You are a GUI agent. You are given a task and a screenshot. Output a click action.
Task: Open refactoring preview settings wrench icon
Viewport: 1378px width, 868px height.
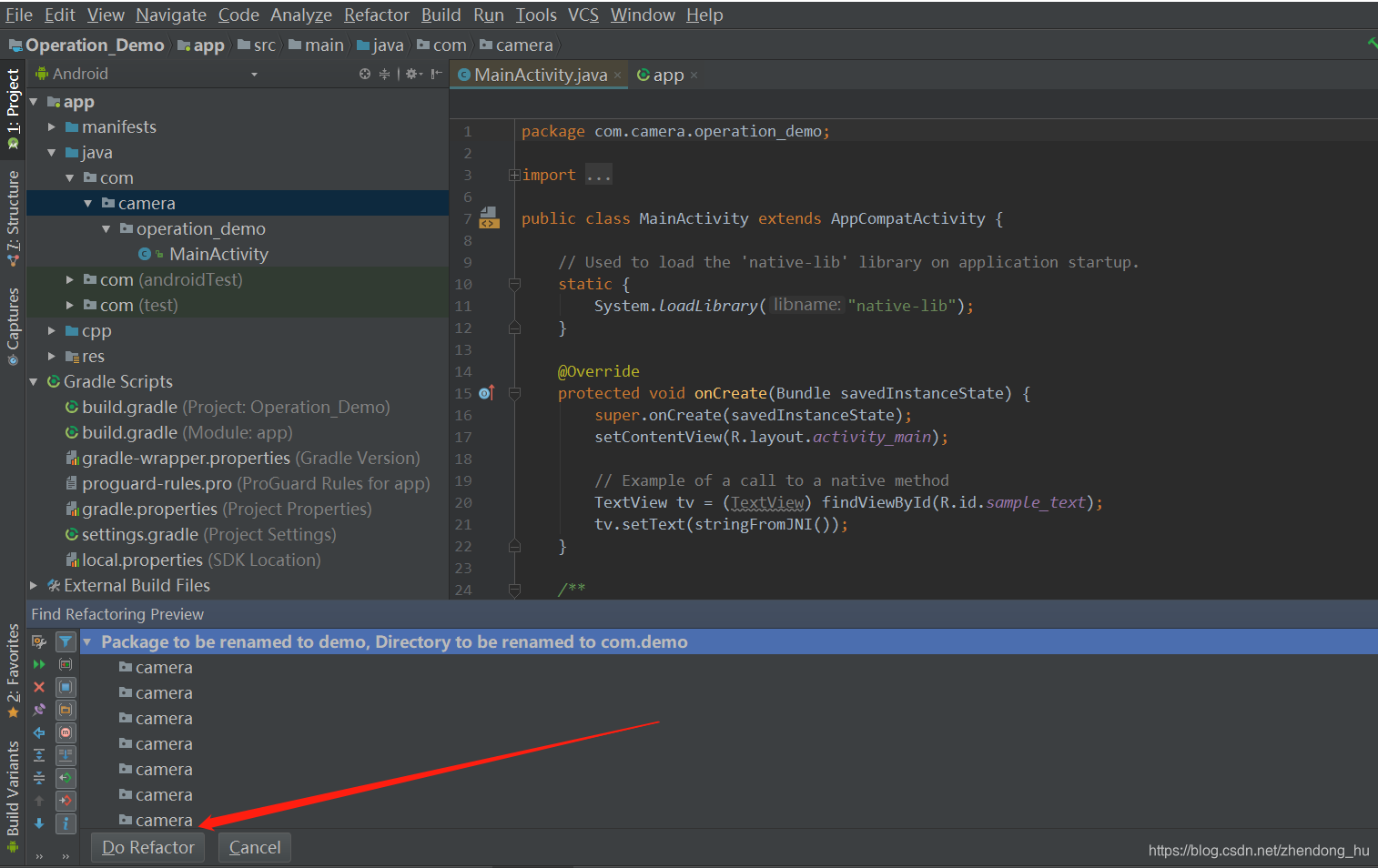point(39,641)
